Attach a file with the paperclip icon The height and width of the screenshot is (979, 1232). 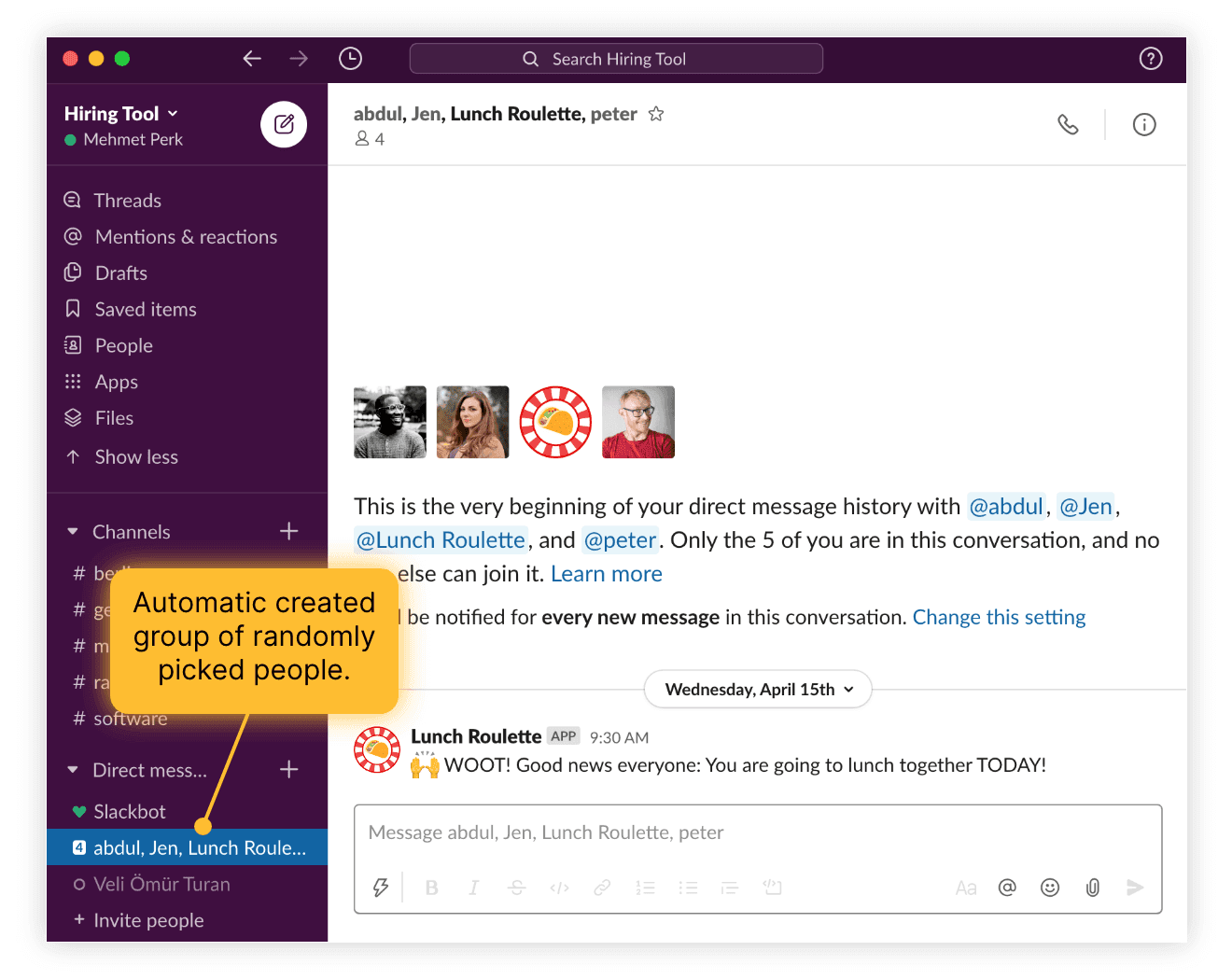pos(1092,888)
